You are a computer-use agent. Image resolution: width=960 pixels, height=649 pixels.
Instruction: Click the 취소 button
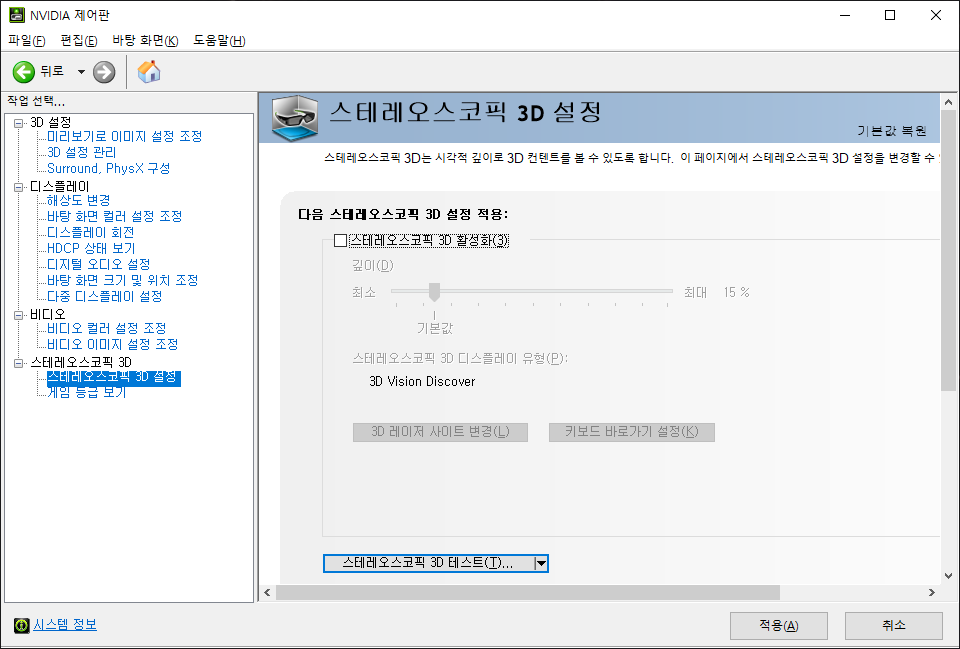point(894,625)
